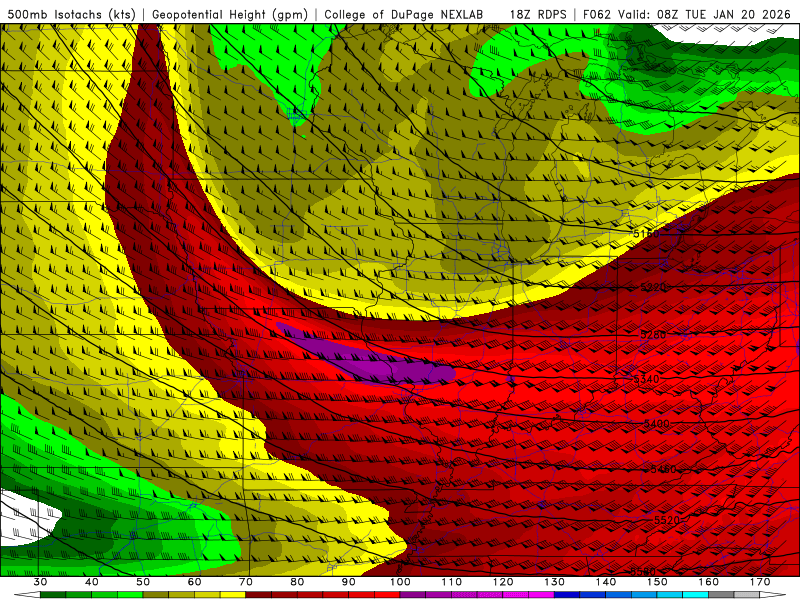Click the colorbar value 90
The height and width of the screenshot is (600, 800).
point(348,582)
